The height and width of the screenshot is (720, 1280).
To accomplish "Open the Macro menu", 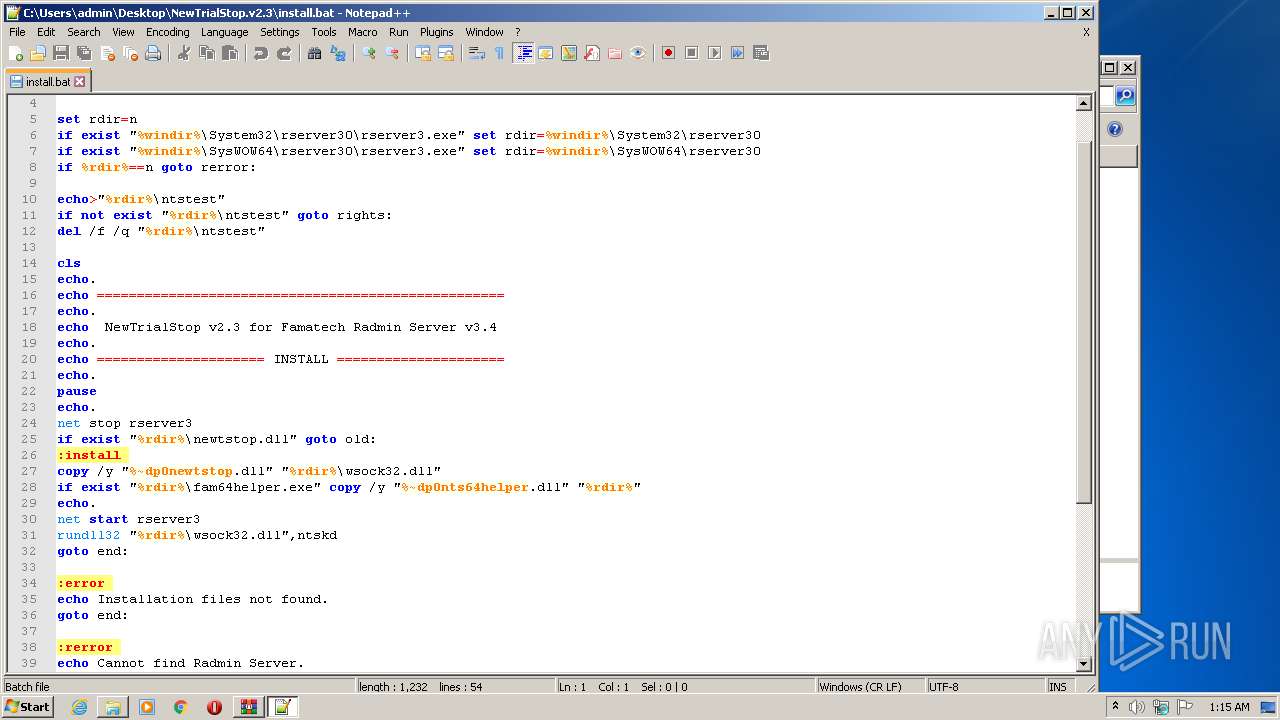I will (363, 32).
